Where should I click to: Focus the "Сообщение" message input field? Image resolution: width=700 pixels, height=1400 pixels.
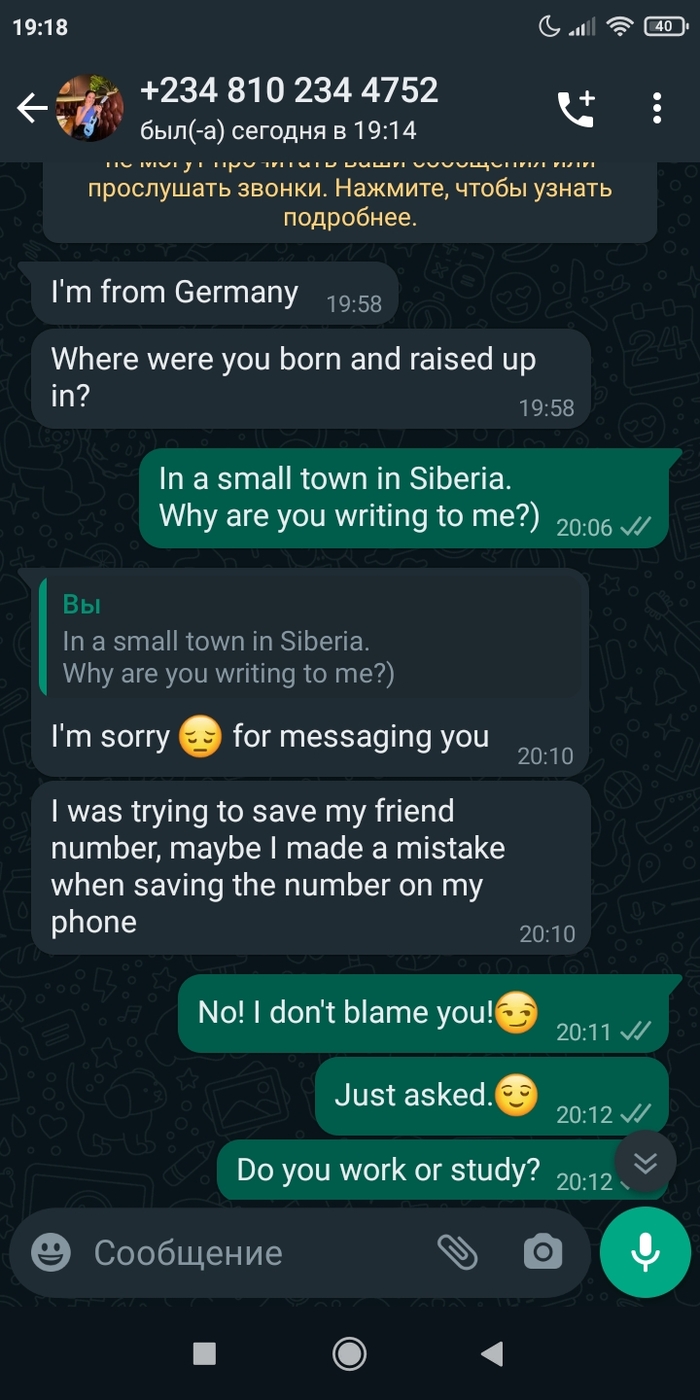pos(250,1252)
